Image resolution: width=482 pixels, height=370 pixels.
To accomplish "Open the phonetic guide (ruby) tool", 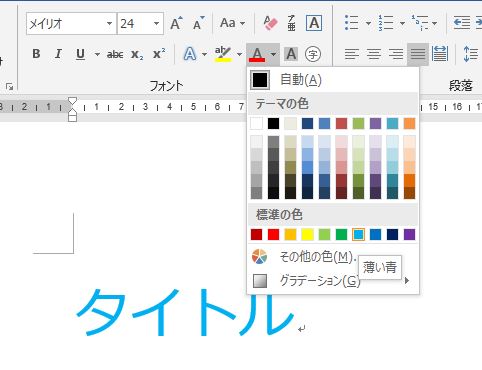I will 291,23.
